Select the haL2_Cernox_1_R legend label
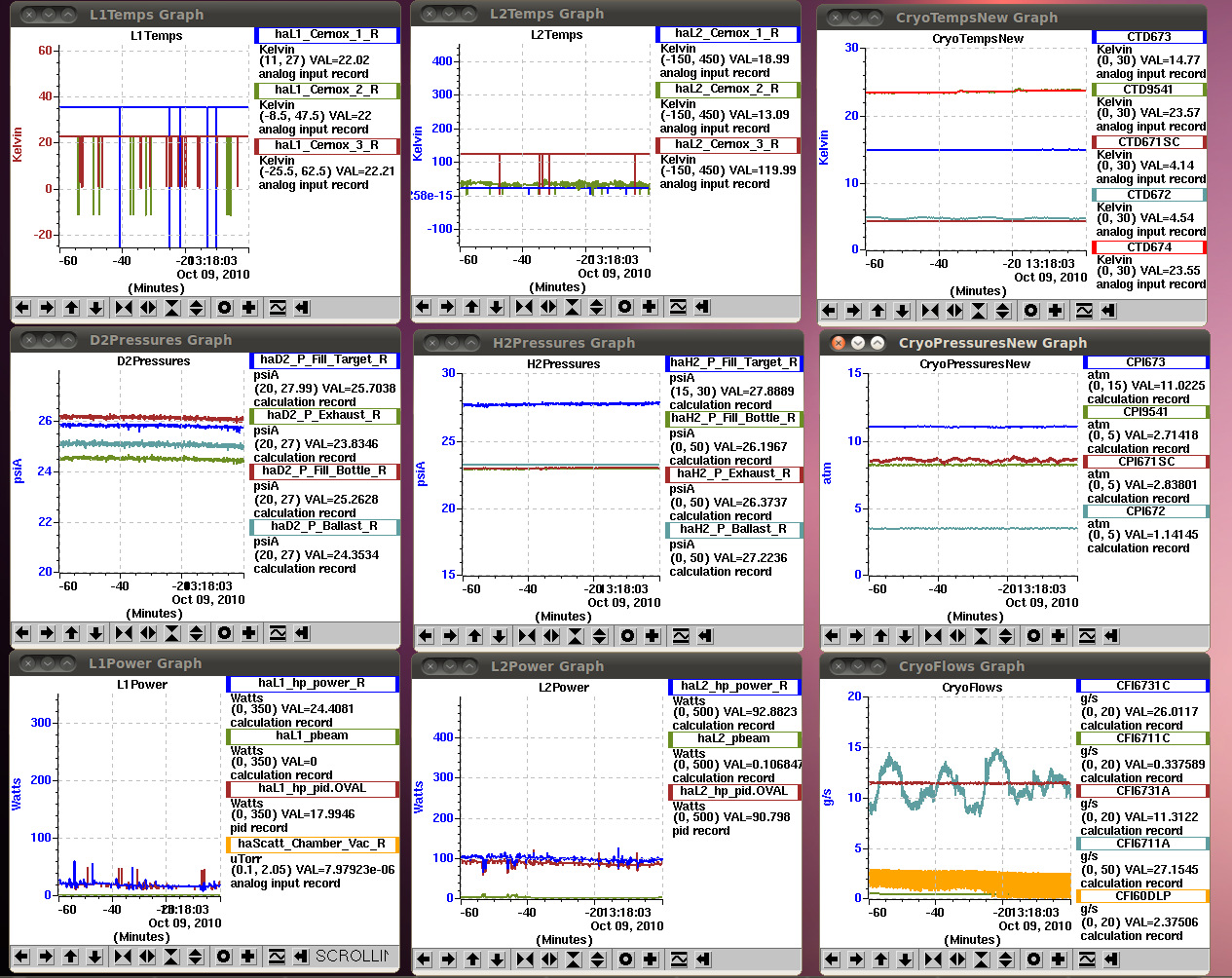Image resolution: width=1232 pixels, height=978 pixels. point(728,33)
